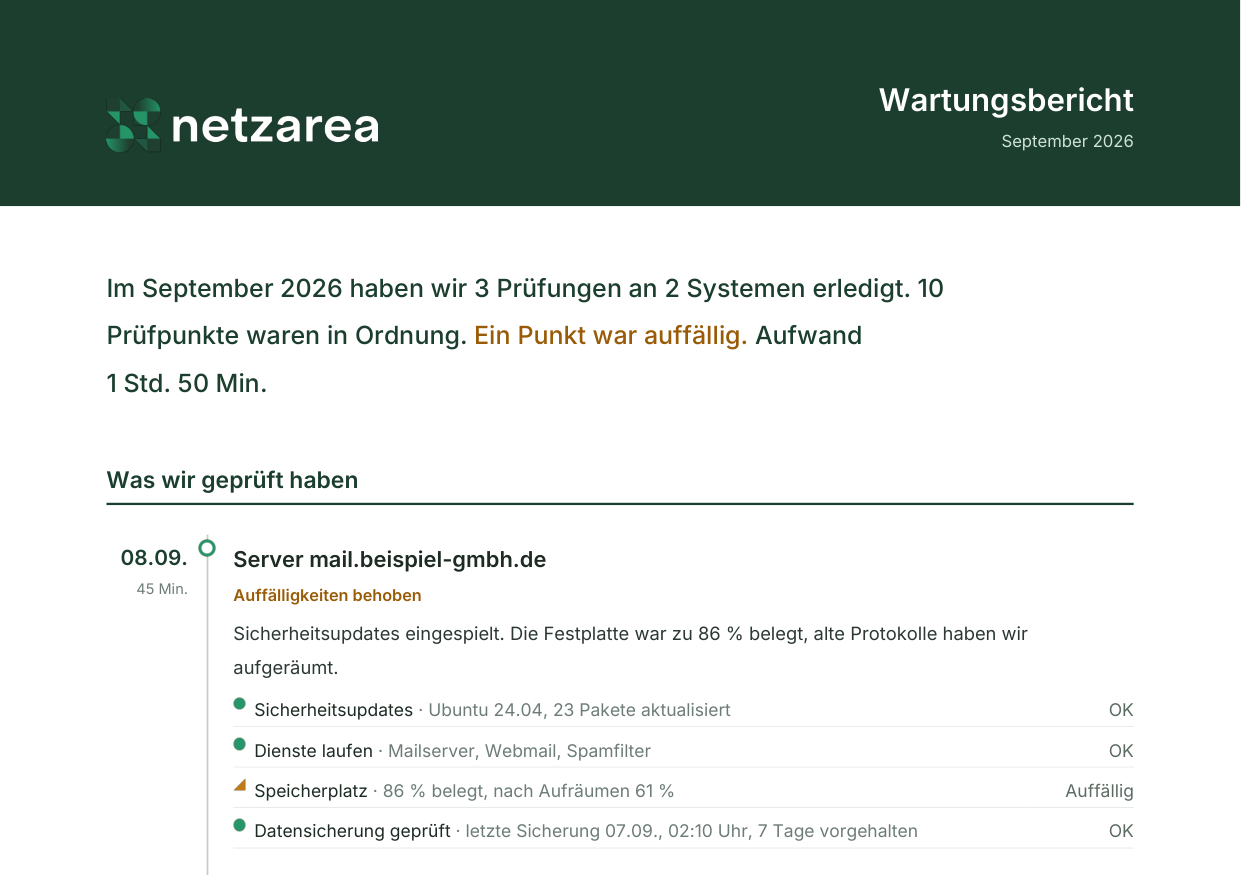Click the orange warning triangle beside Speicherplatz
Image resolution: width=1241 pixels, height=876 pixels.
[240, 785]
